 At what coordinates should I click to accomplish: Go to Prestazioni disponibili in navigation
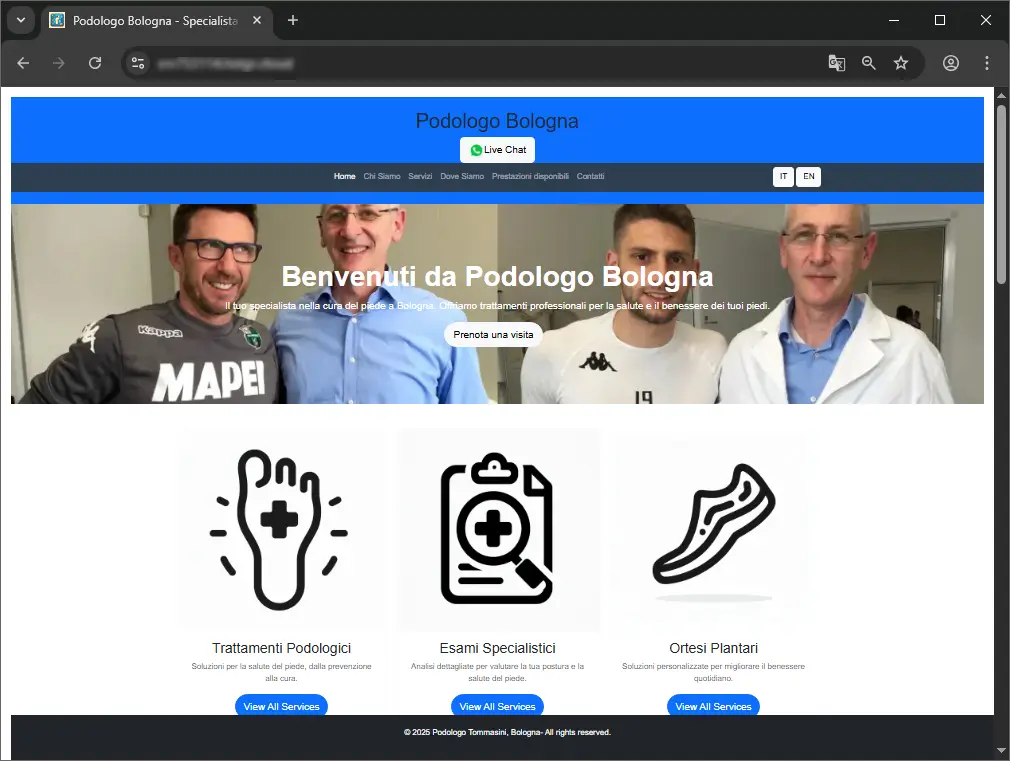pyautogui.click(x=530, y=177)
